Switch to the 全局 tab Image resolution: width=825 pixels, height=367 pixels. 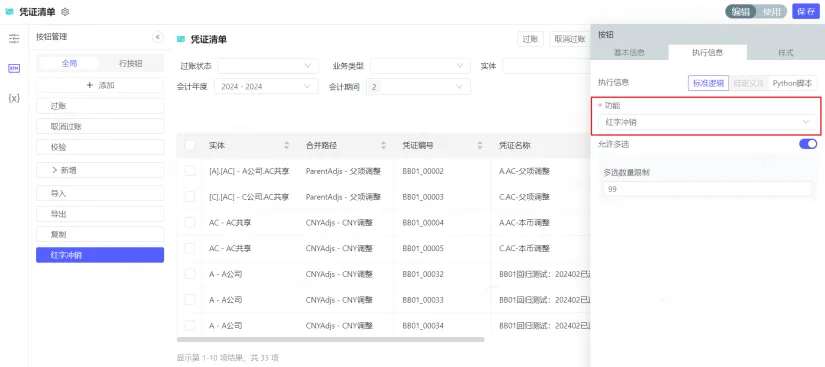69,63
